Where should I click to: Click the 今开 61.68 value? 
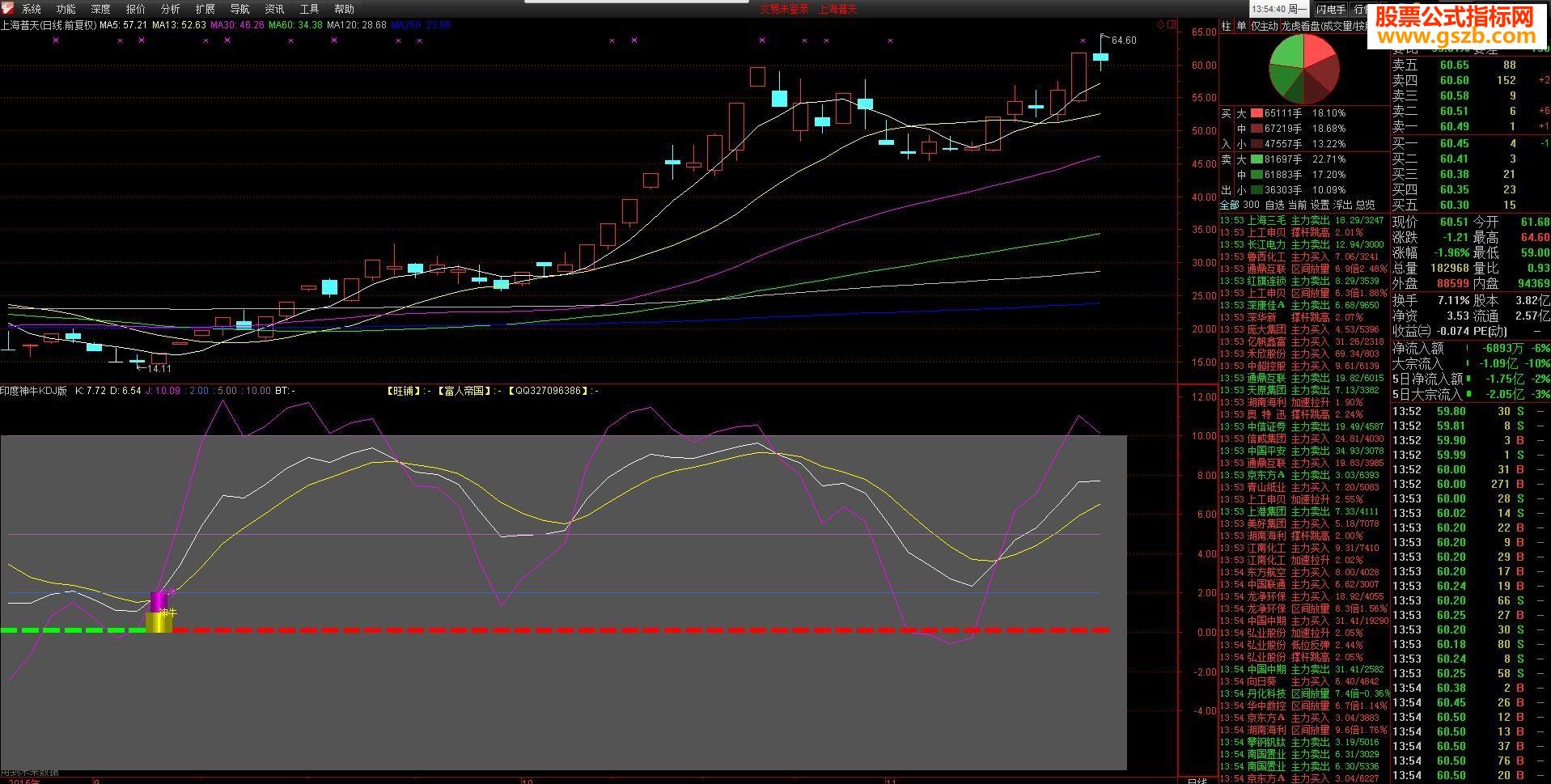pos(1536,222)
